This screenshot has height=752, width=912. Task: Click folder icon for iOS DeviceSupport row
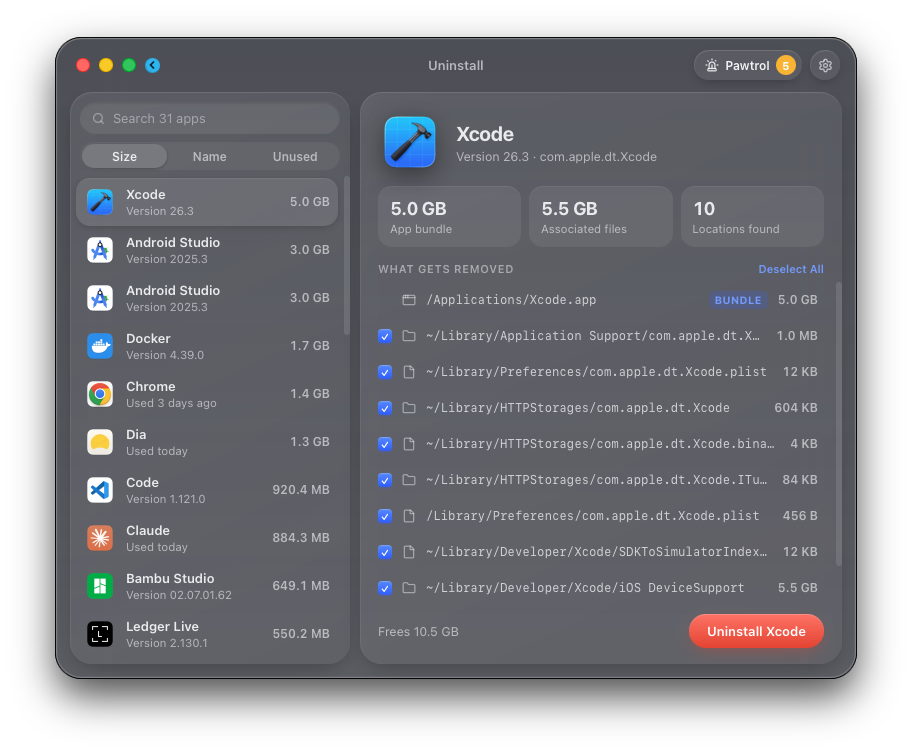pyautogui.click(x=409, y=589)
